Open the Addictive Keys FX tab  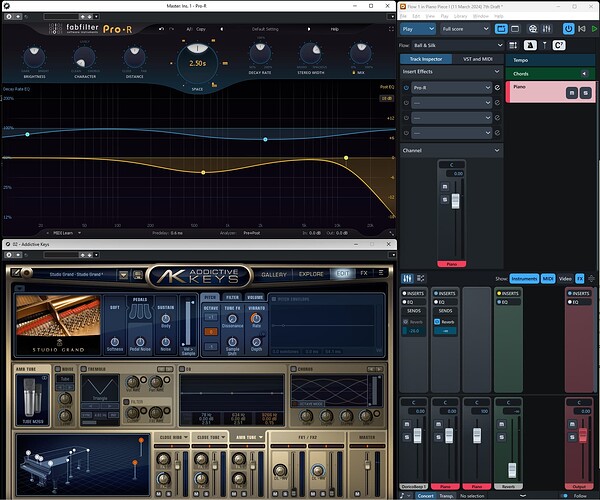pos(364,273)
